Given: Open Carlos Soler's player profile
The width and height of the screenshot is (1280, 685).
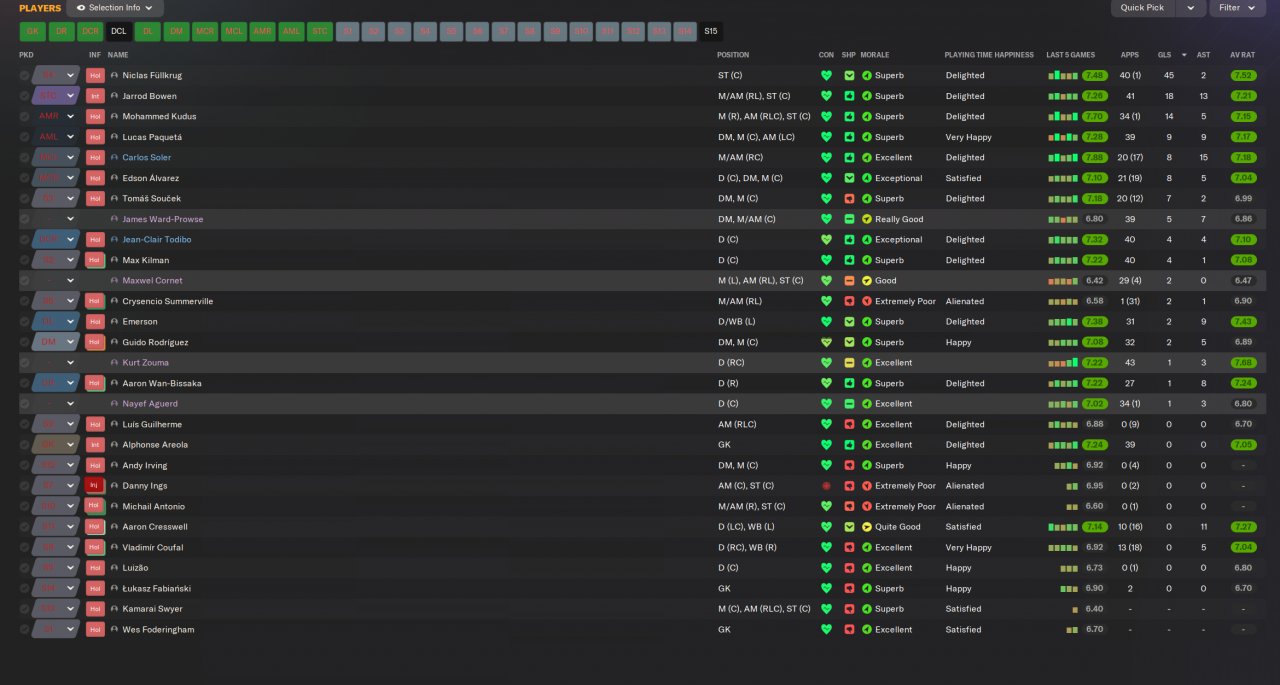Looking at the screenshot, I should (147, 158).
